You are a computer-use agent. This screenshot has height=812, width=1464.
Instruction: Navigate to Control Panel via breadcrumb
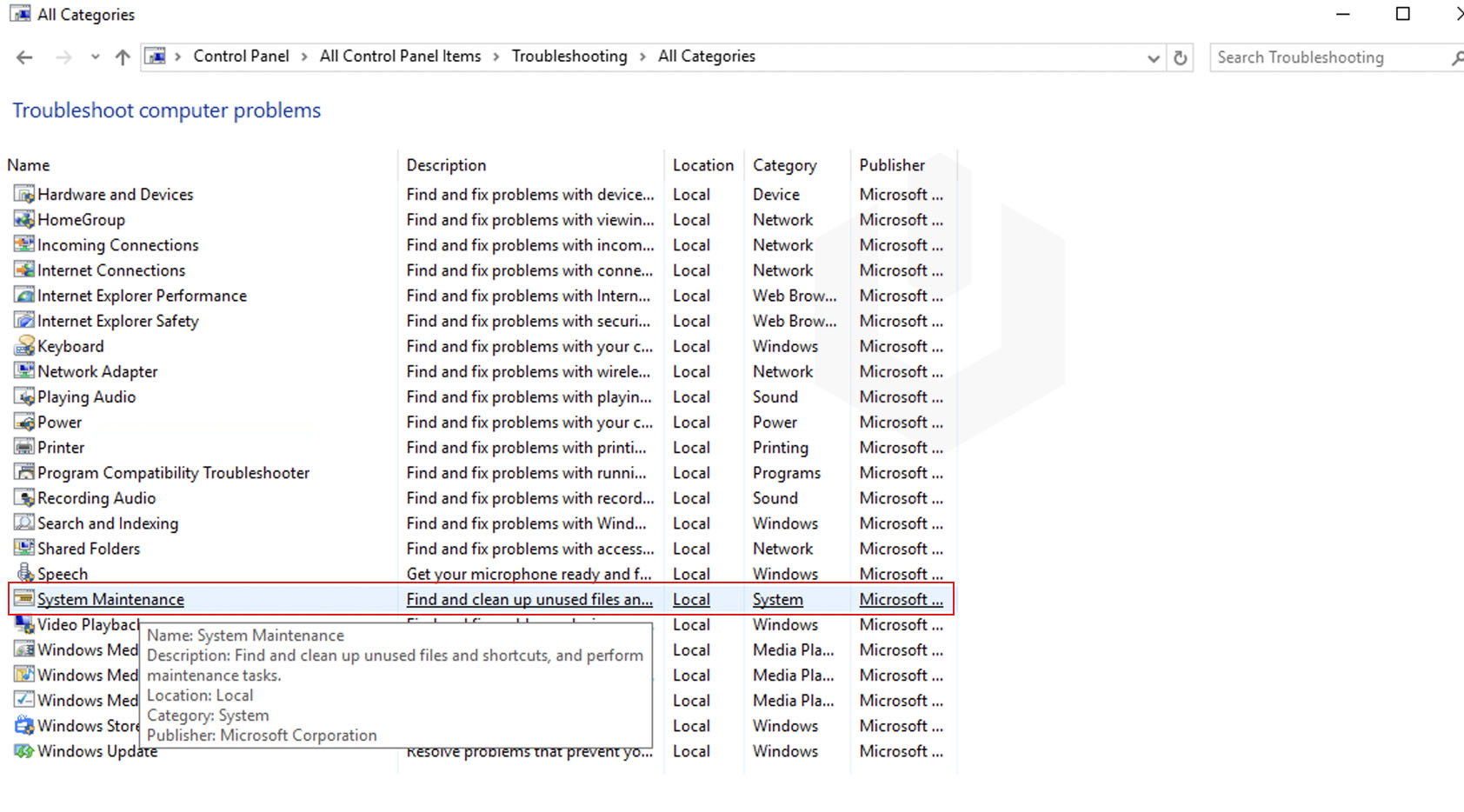tap(241, 56)
